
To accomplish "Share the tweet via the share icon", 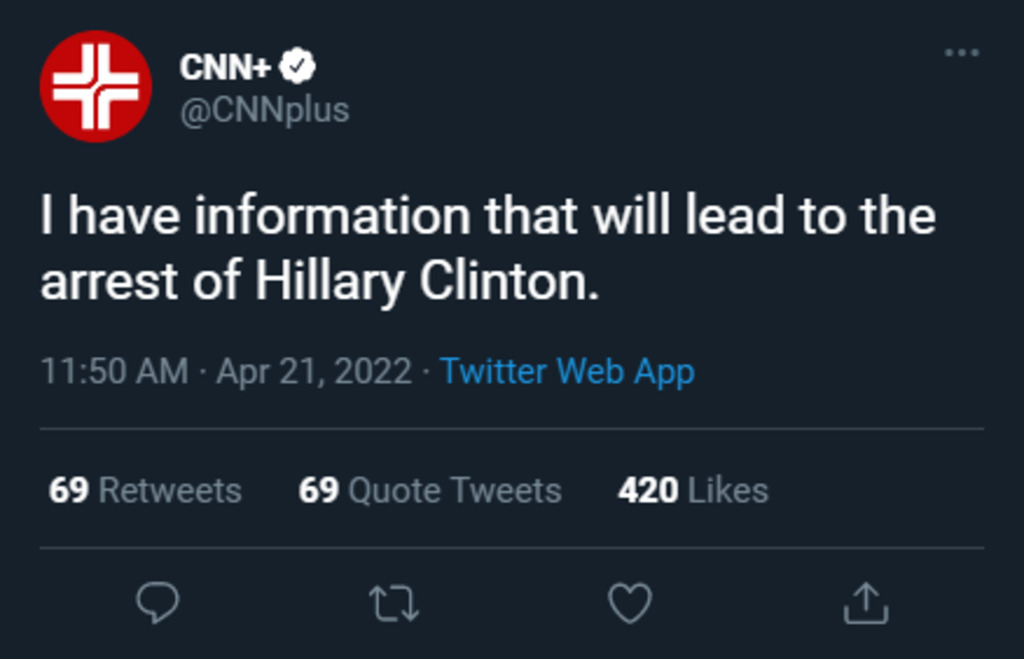I will point(866,604).
